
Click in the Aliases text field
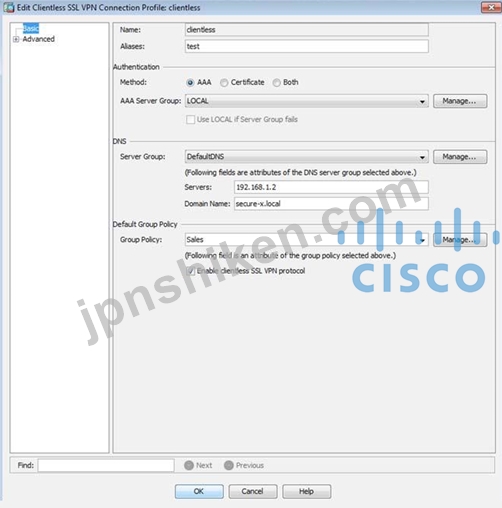307,46
